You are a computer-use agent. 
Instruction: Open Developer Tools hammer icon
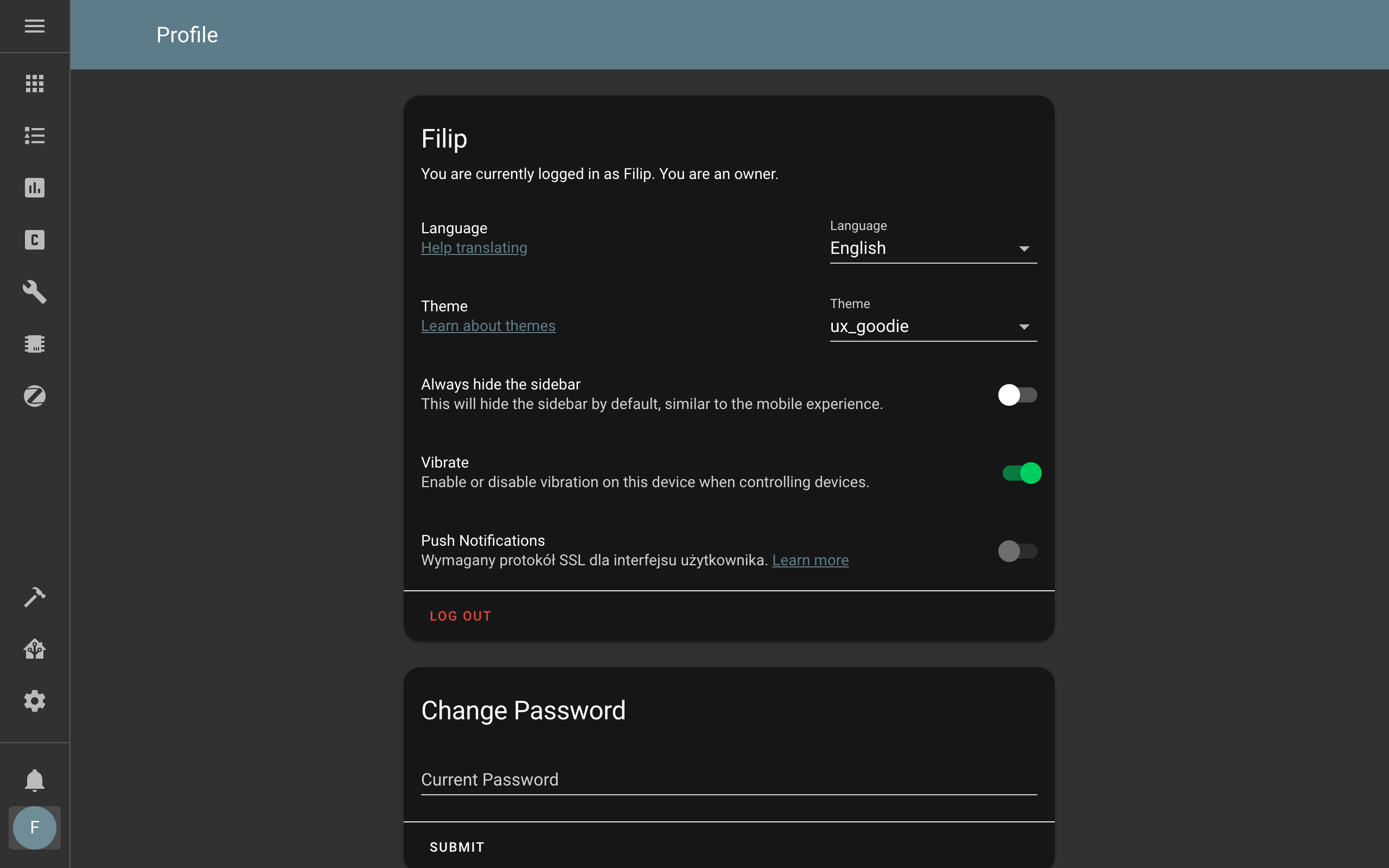click(x=34, y=597)
